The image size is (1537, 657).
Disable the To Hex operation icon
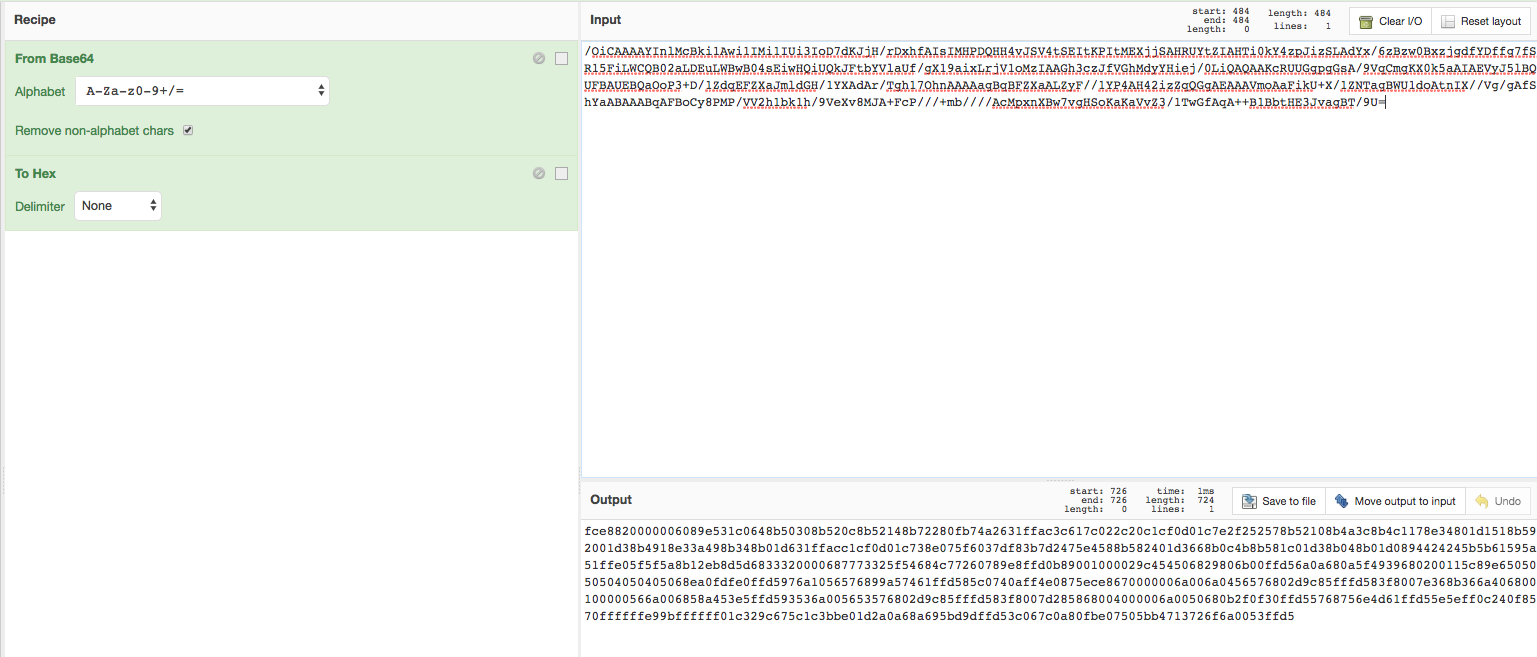539,173
